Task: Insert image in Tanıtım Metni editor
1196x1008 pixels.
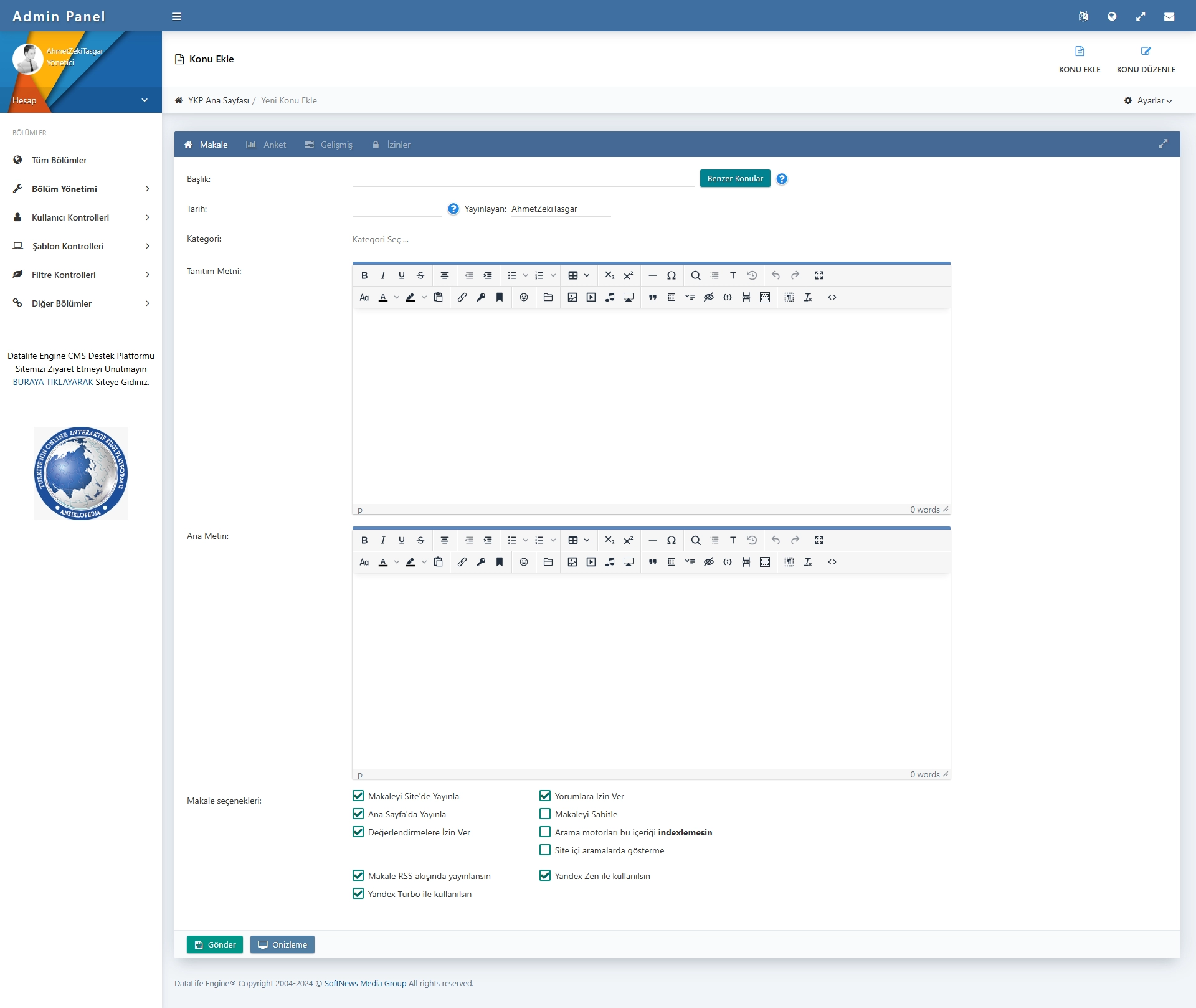Action: (x=572, y=297)
